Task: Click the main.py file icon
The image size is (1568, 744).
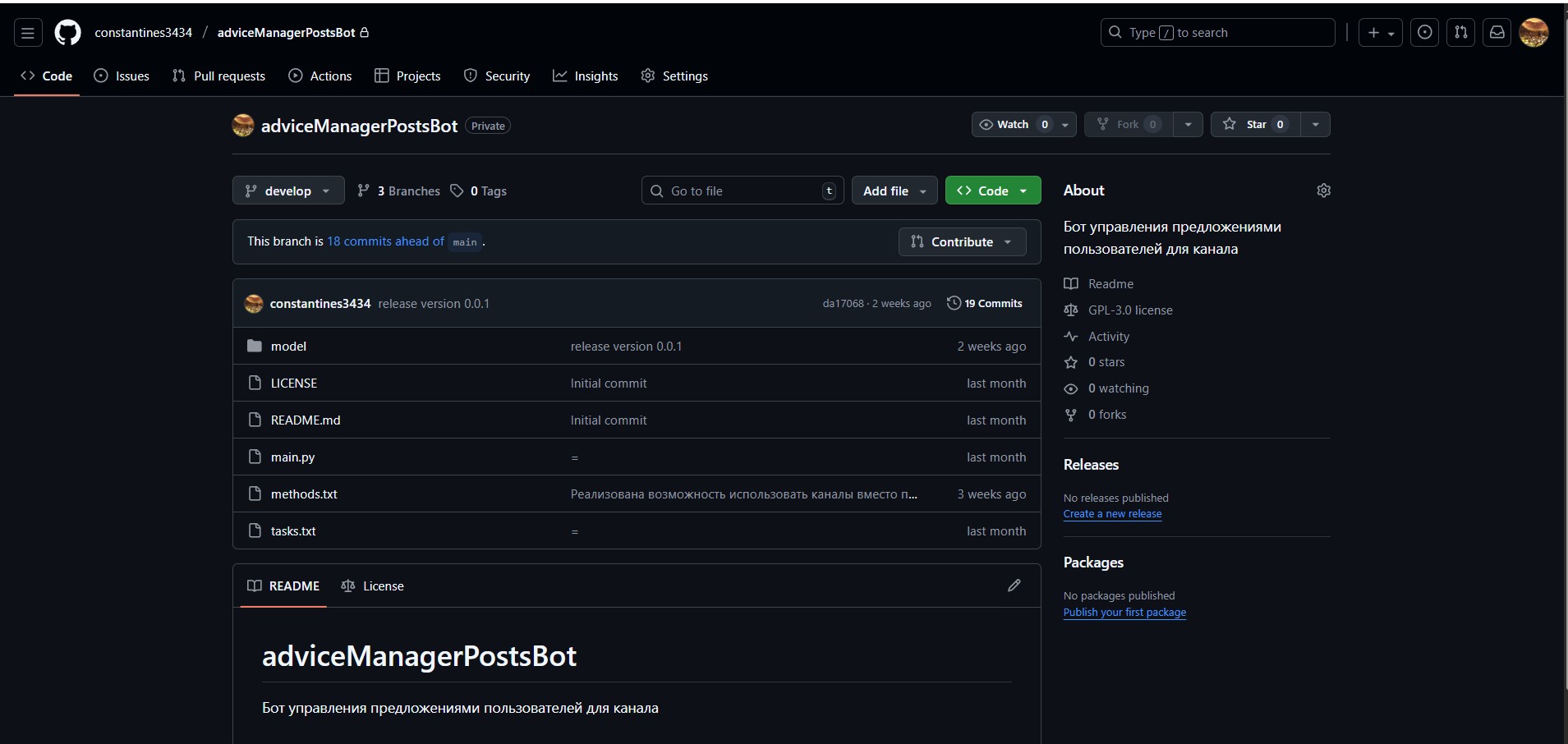Action: (255, 457)
